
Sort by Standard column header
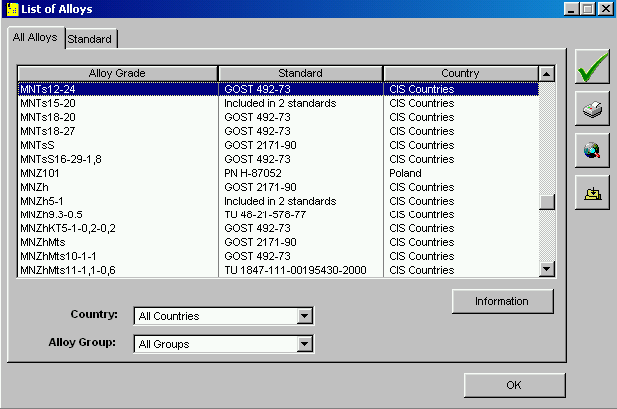coord(300,73)
